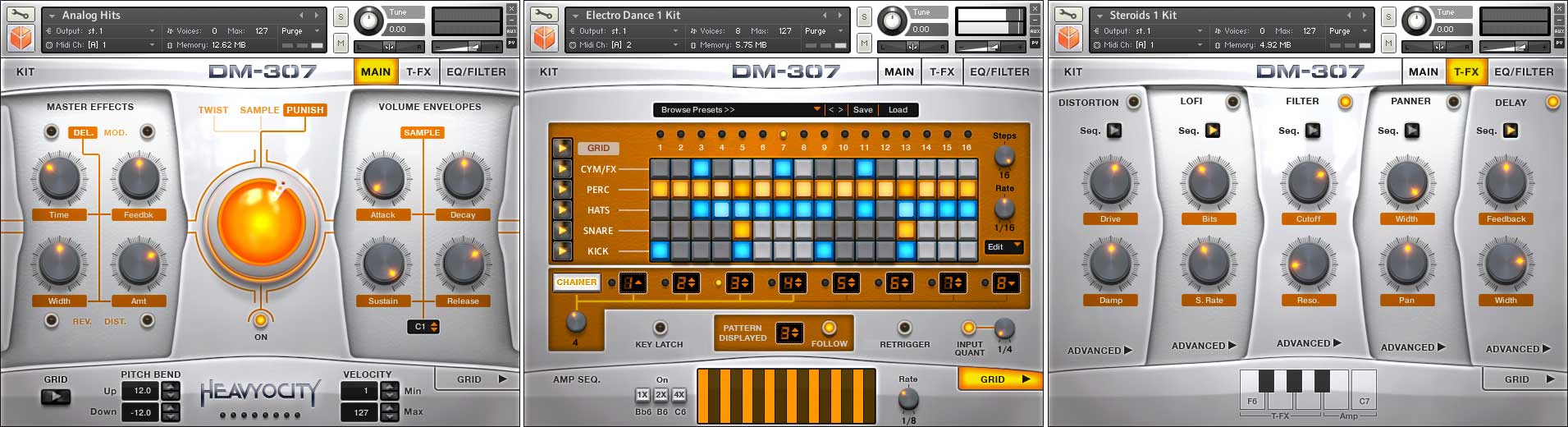Screen dimensions: 1568x427
Task: Click the play button above the row players
Action: (x=562, y=148)
